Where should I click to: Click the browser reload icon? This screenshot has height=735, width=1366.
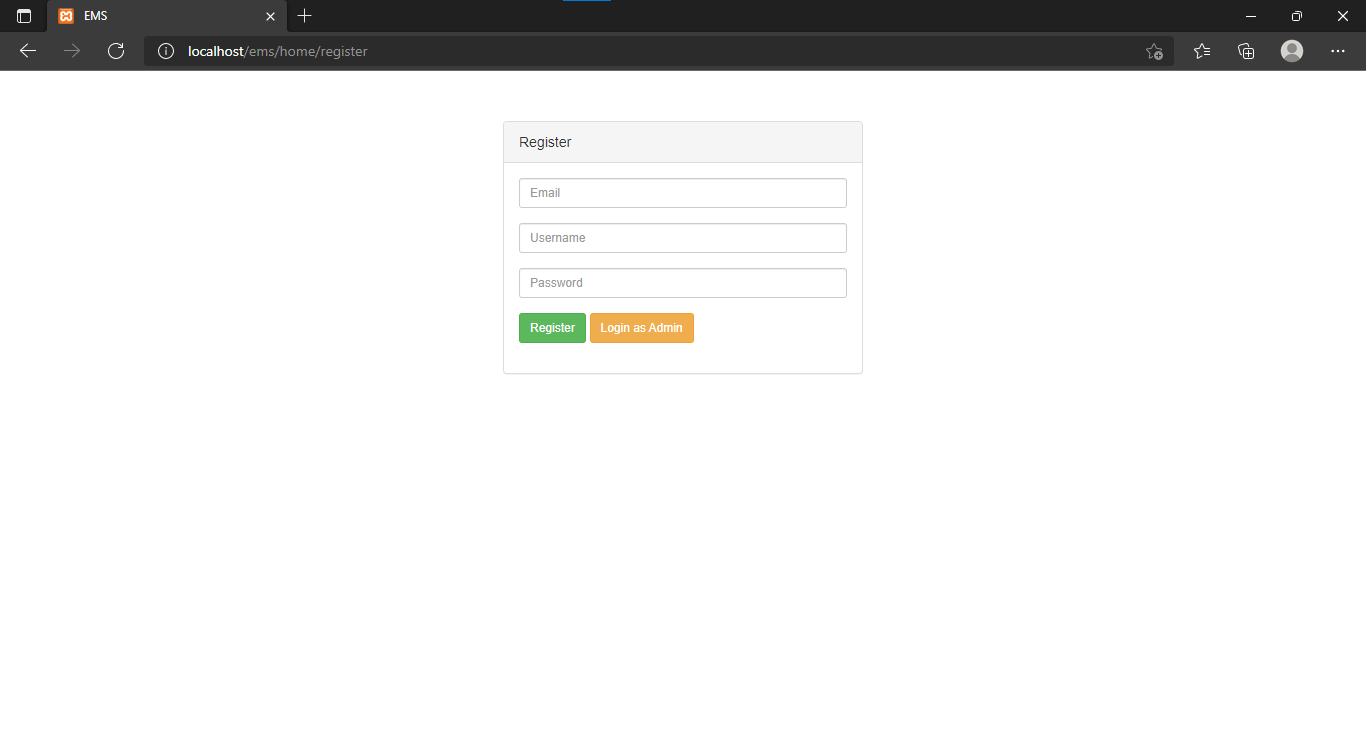pos(116,51)
